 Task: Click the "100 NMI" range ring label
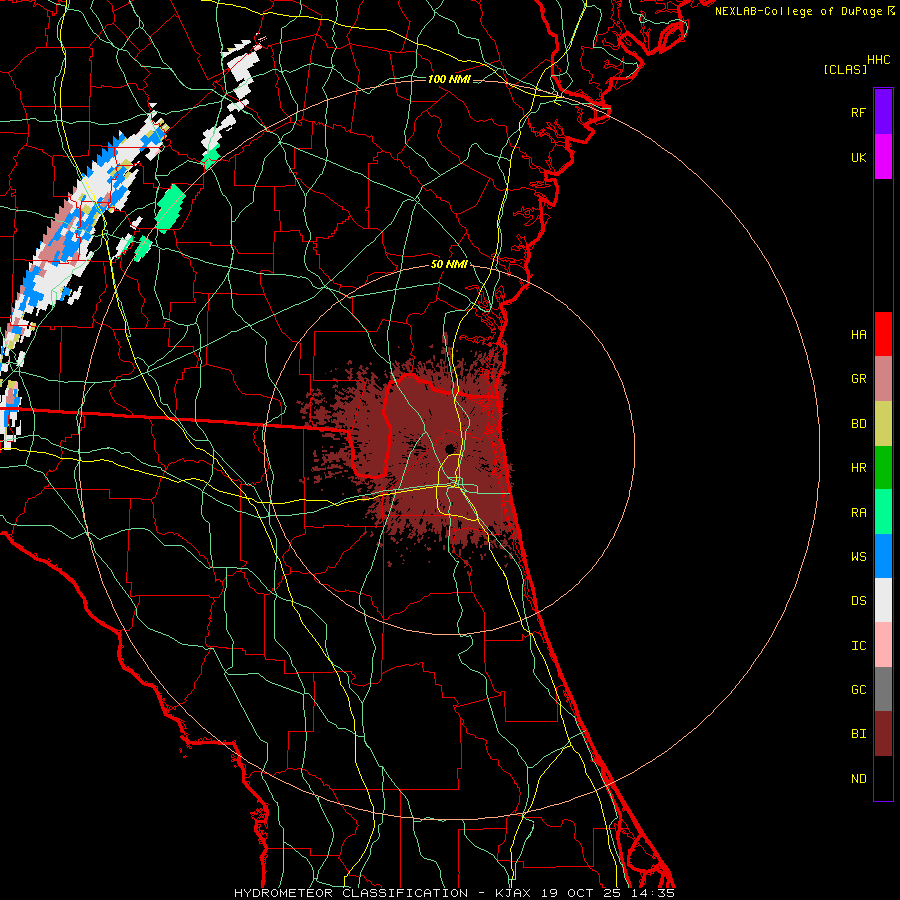[449, 79]
